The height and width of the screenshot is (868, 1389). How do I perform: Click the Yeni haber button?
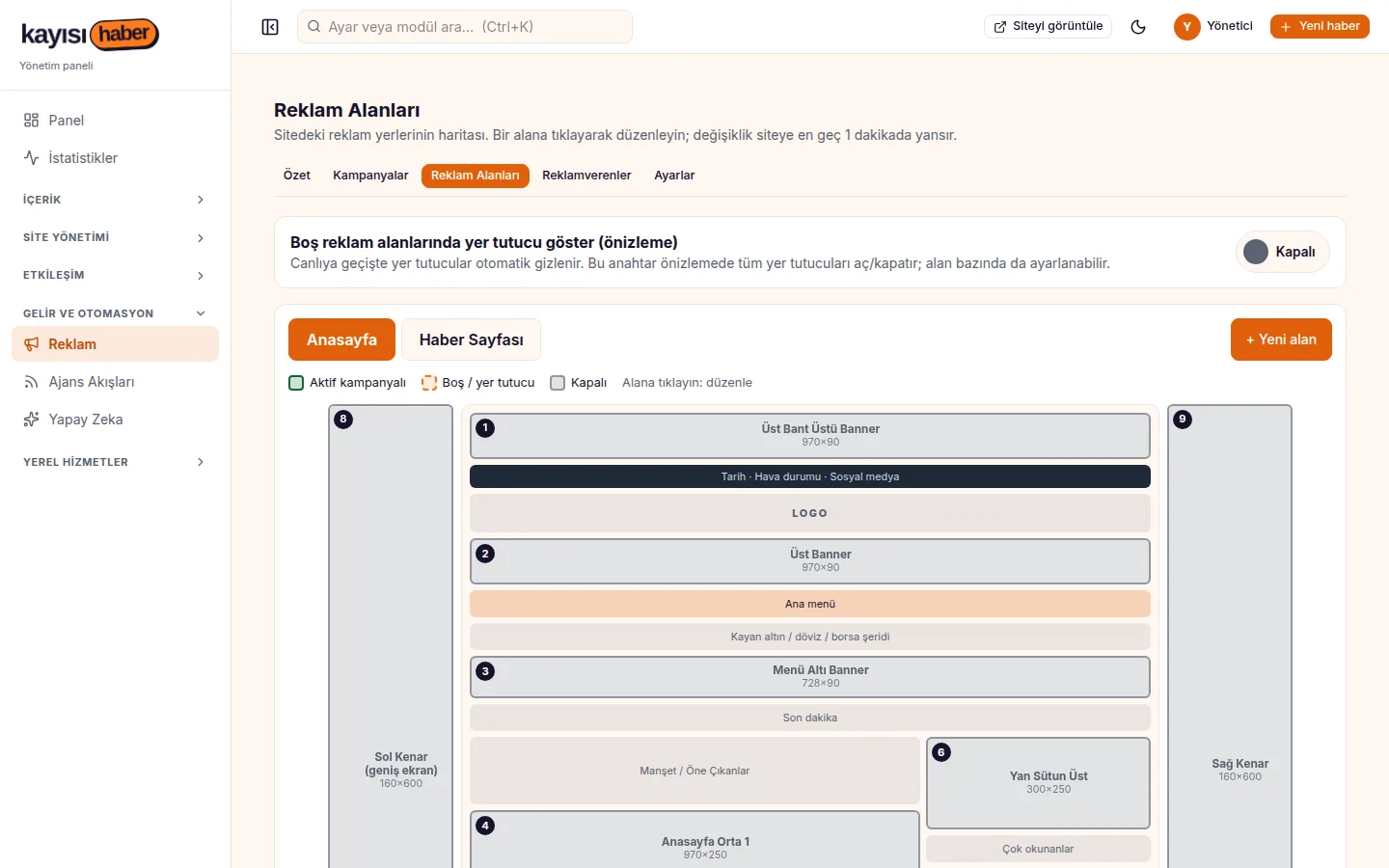pos(1320,27)
